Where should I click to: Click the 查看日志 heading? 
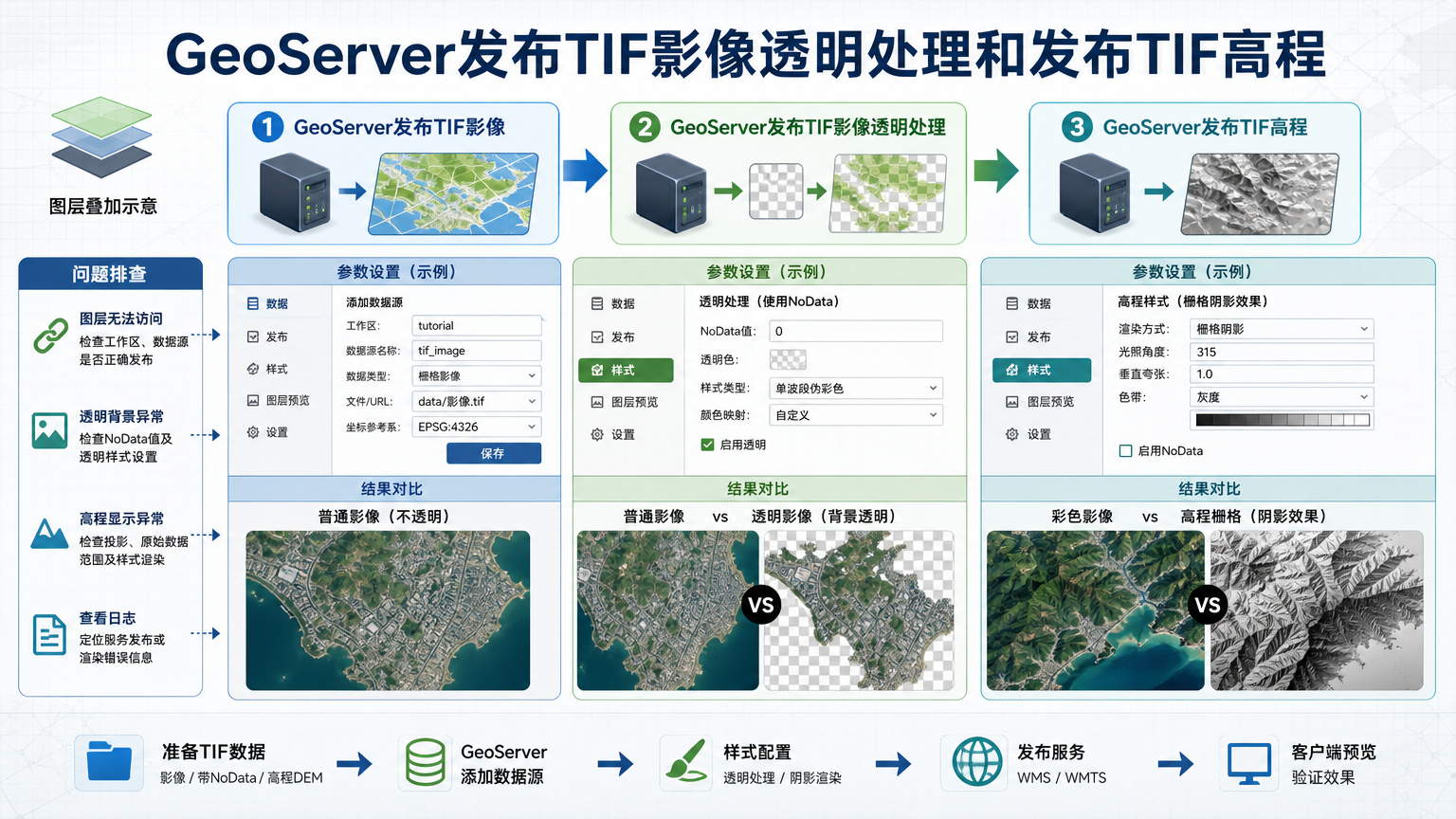pyautogui.click(x=107, y=617)
